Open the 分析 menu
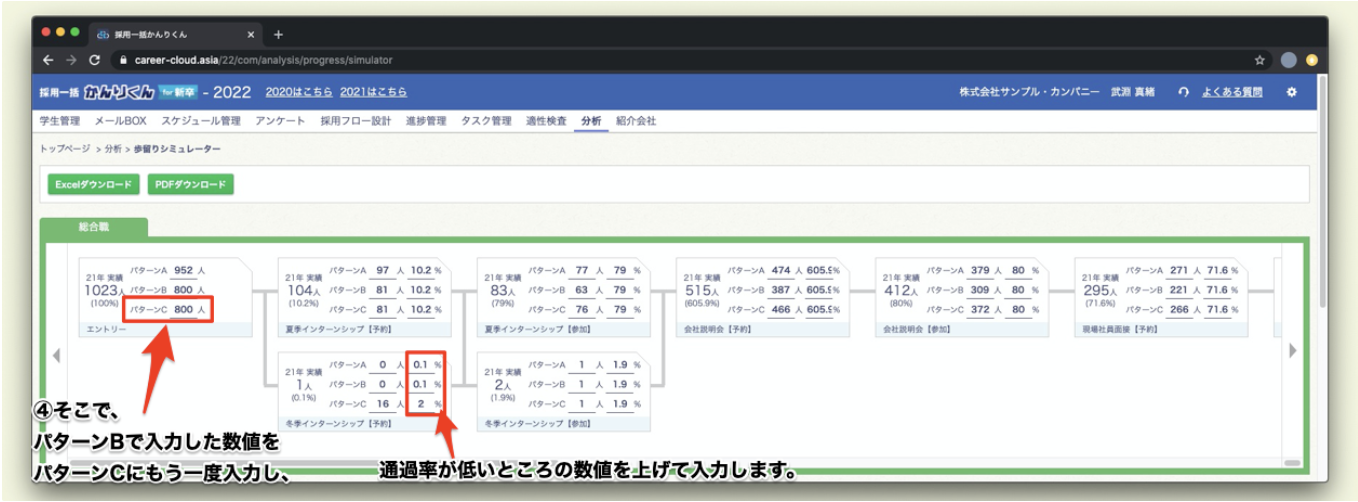The image size is (1358, 502). point(592,121)
